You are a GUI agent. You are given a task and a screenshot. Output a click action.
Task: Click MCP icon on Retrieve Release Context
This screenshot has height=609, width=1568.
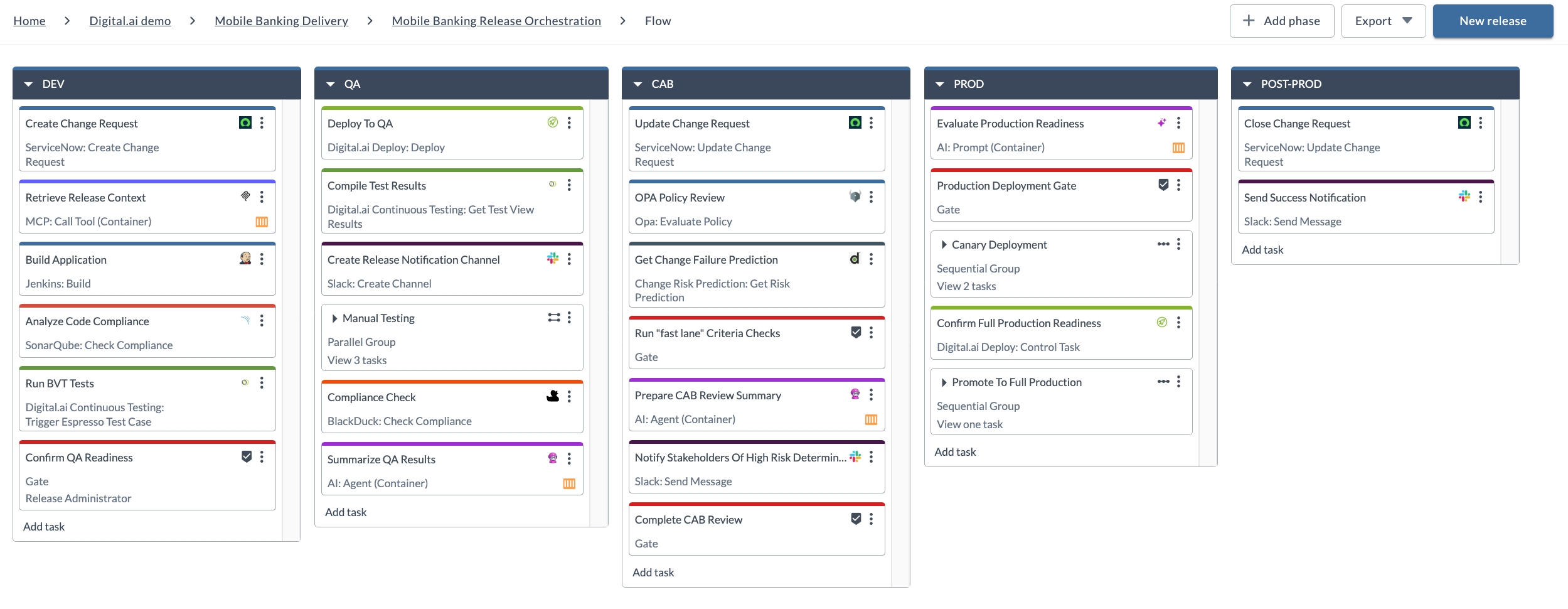[x=245, y=197]
